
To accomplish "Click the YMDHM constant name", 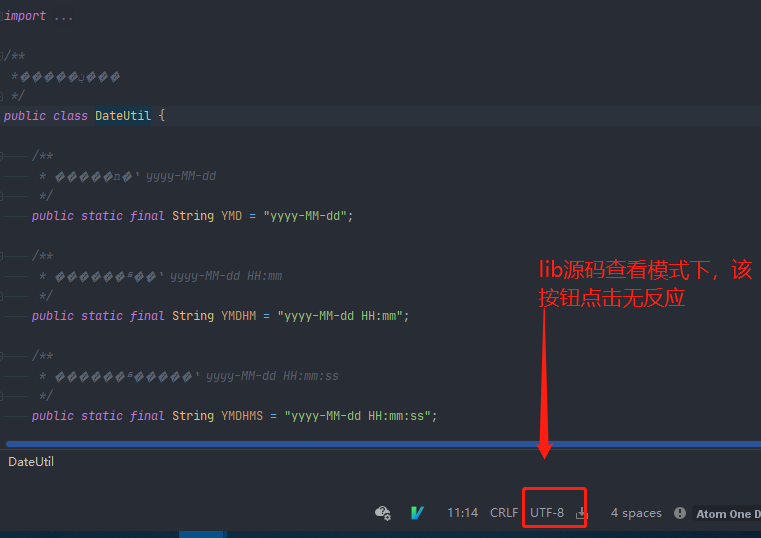I will point(238,316).
